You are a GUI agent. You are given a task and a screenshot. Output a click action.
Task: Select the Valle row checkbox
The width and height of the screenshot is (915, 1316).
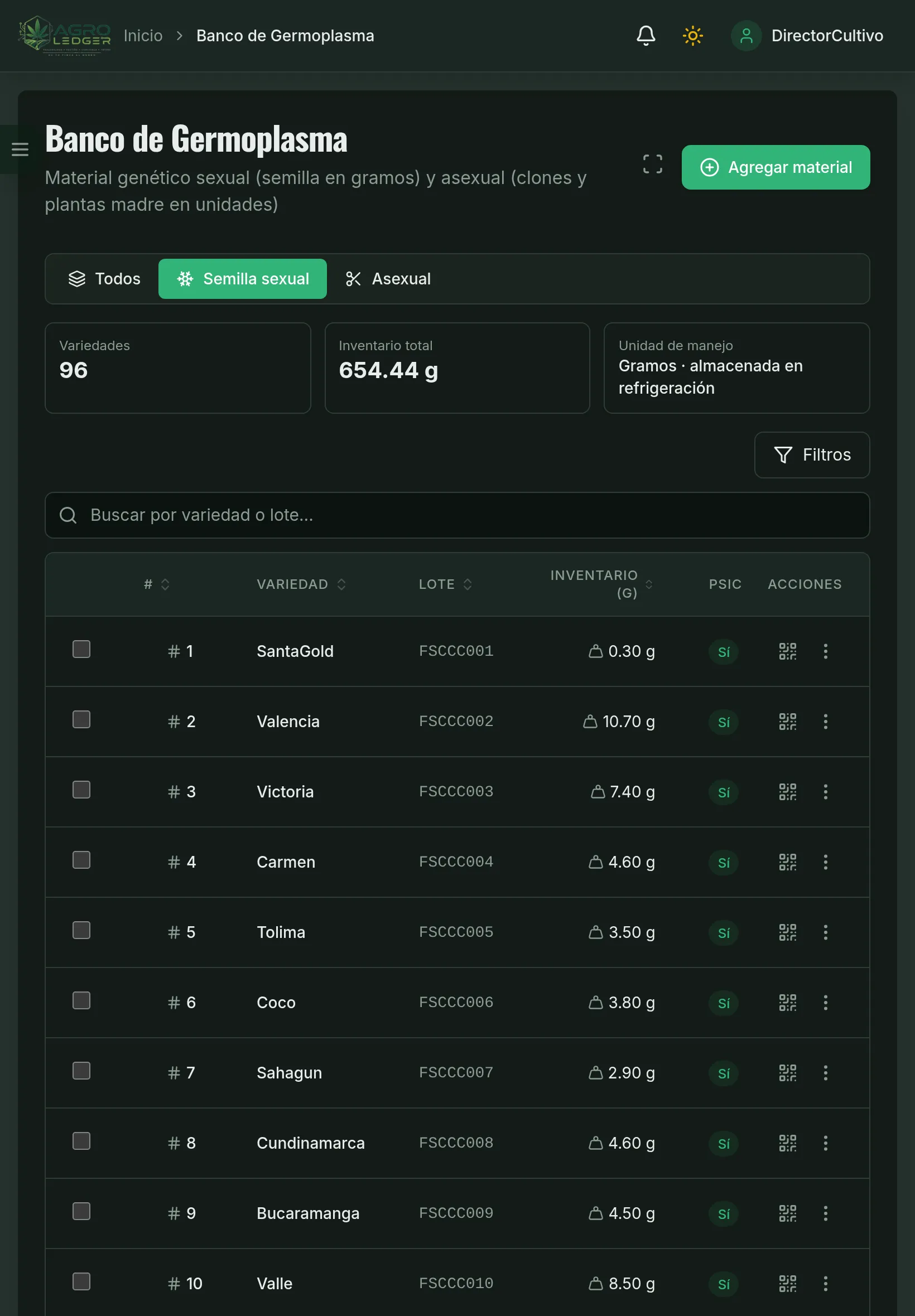pyautogui.click(x=81, y=1281)
